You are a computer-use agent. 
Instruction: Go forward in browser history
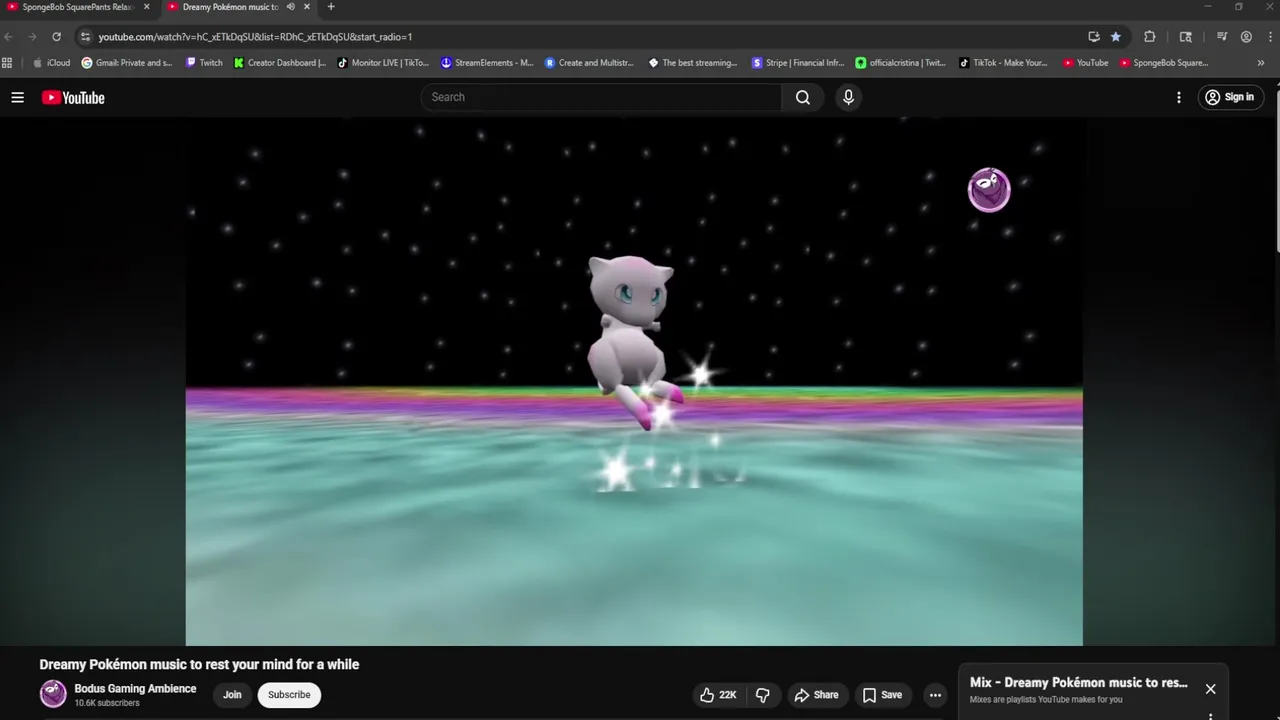32,37
